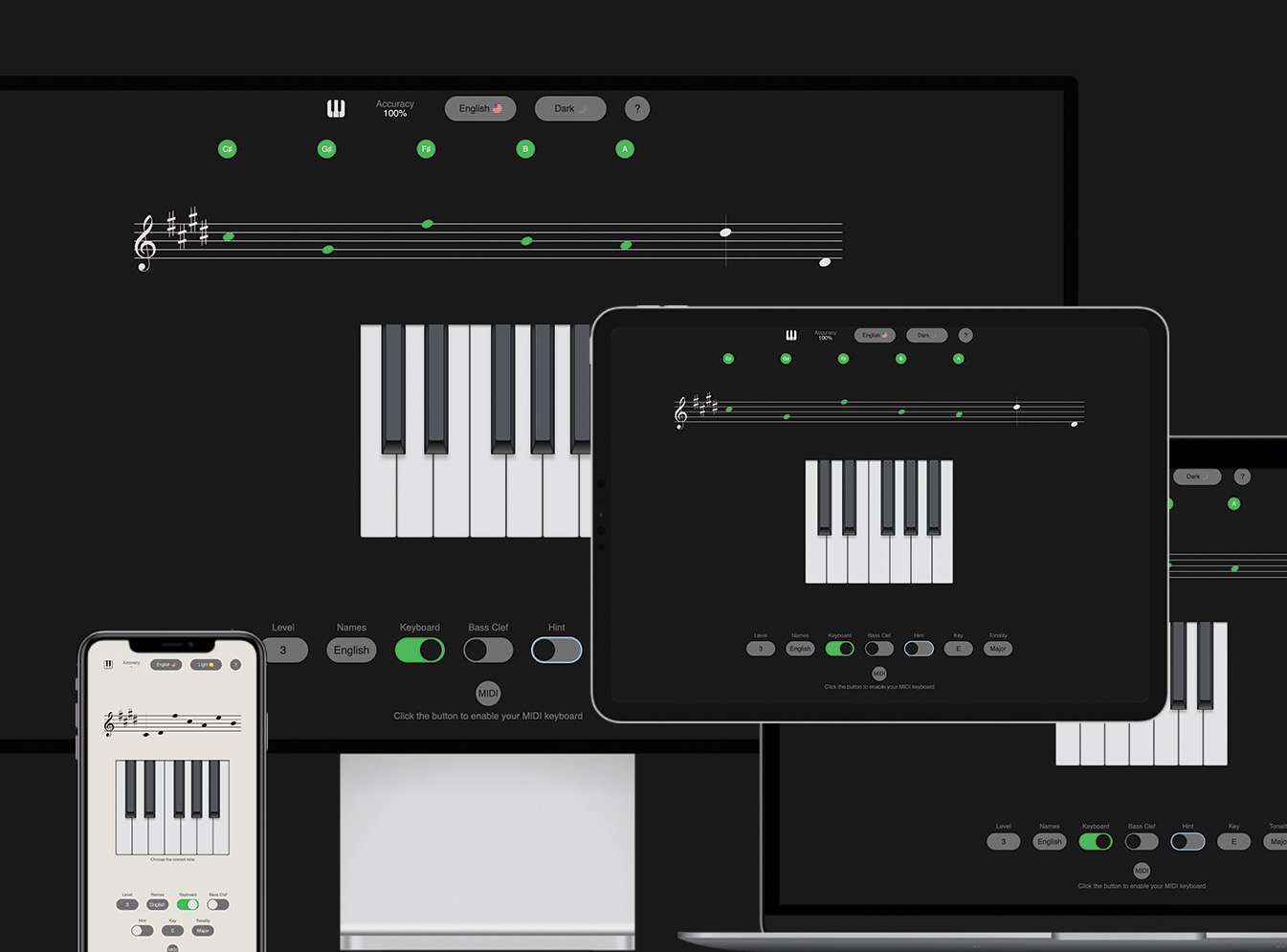This screenshot has width=1287, height=952.
Task: Toggle the Keyboard switch on the laptop screen
Action: point(1096,842)
